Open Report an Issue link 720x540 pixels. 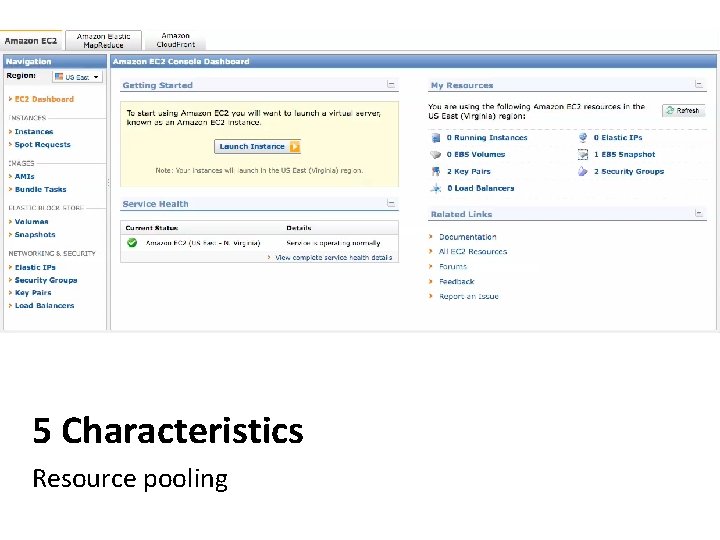point(469,296)
